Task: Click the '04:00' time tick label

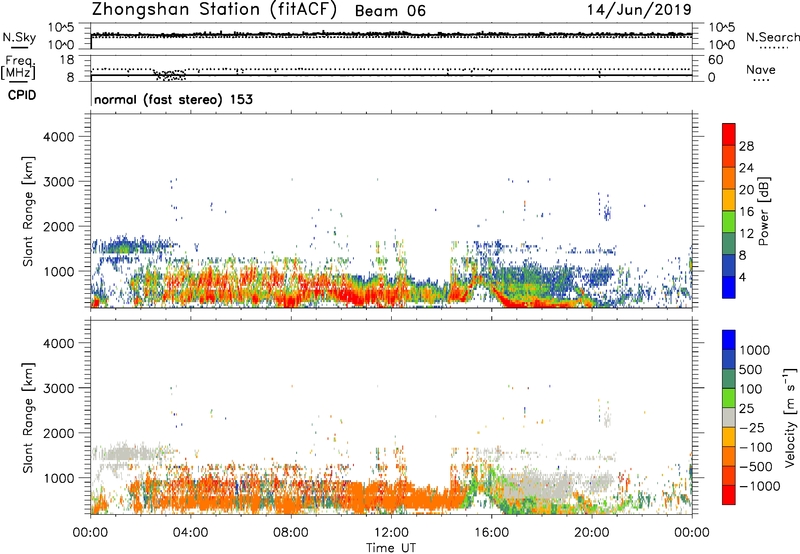Action: (x=190, y=533)
